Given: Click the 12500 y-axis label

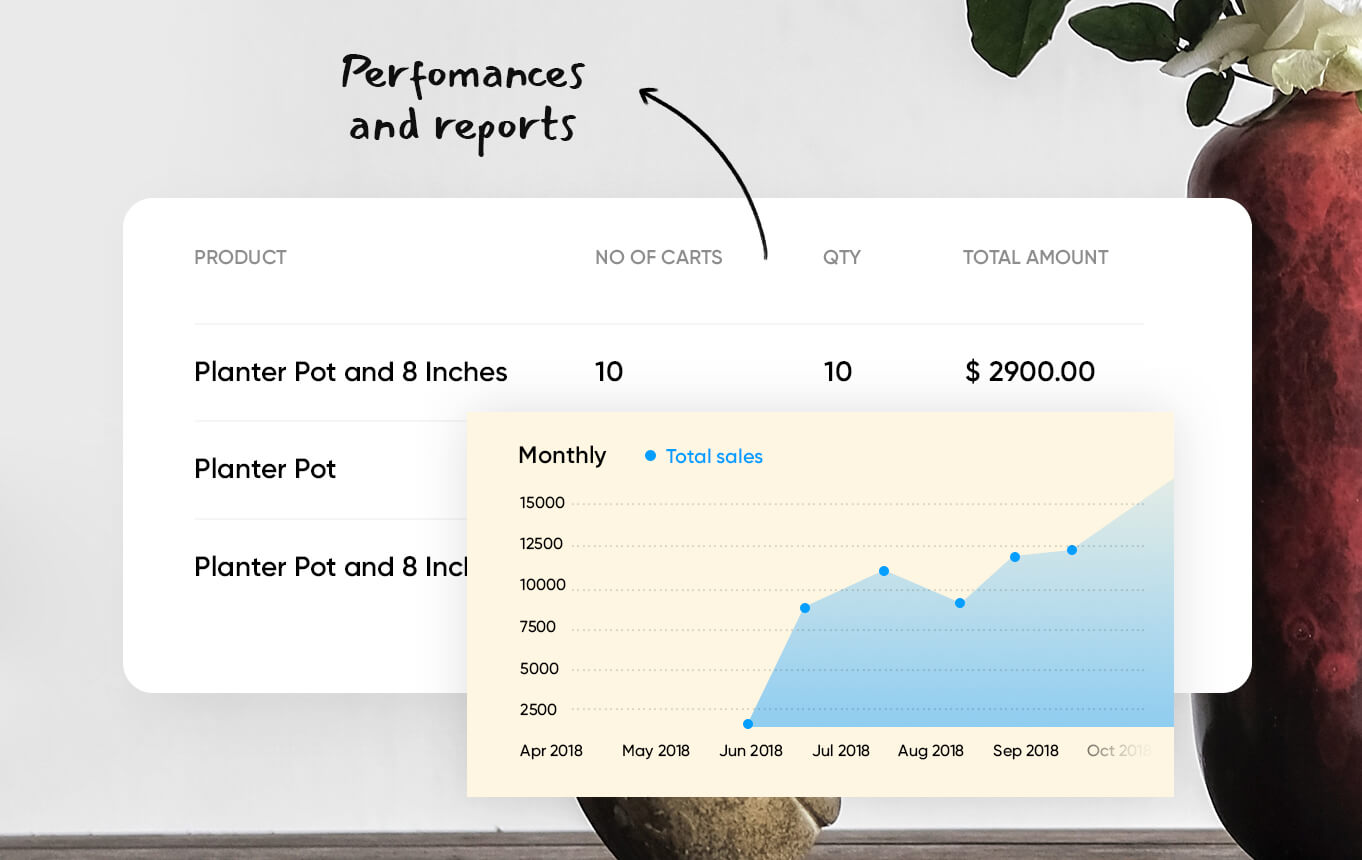Looking at the screenshot, I should (541, 544).
